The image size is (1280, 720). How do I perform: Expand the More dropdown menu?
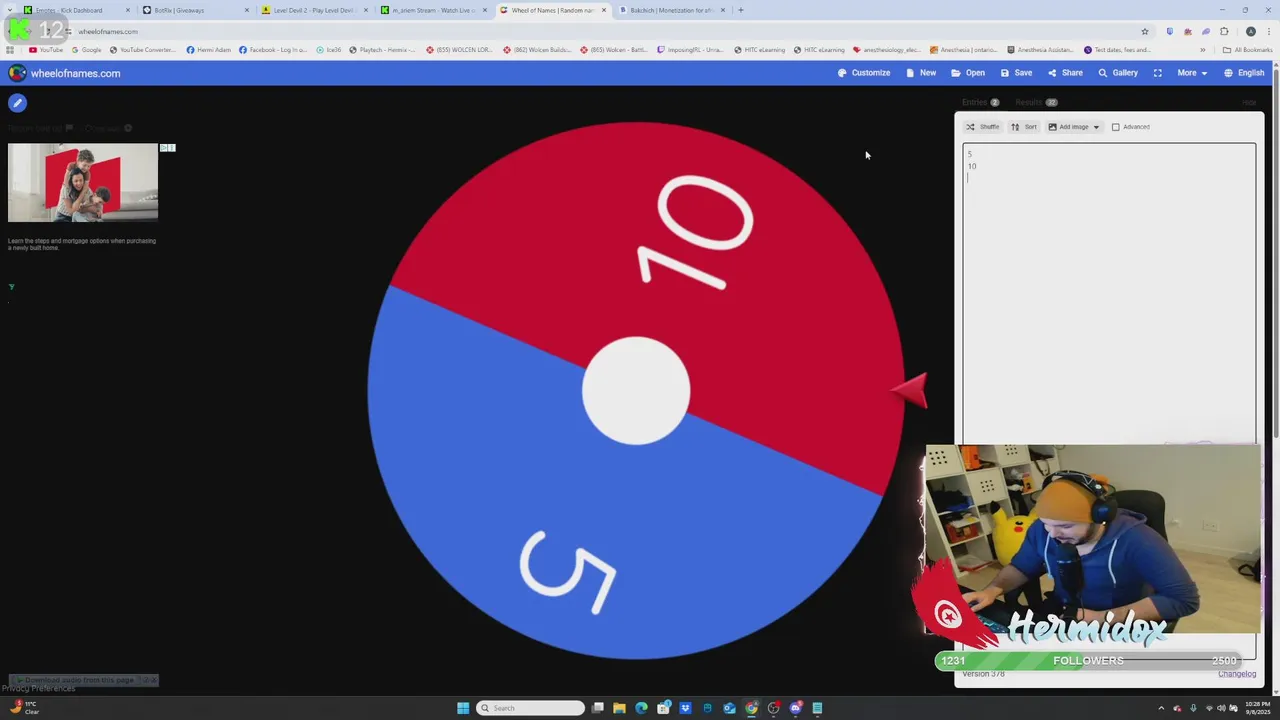pyautogui.click(x=1191, y=73)
